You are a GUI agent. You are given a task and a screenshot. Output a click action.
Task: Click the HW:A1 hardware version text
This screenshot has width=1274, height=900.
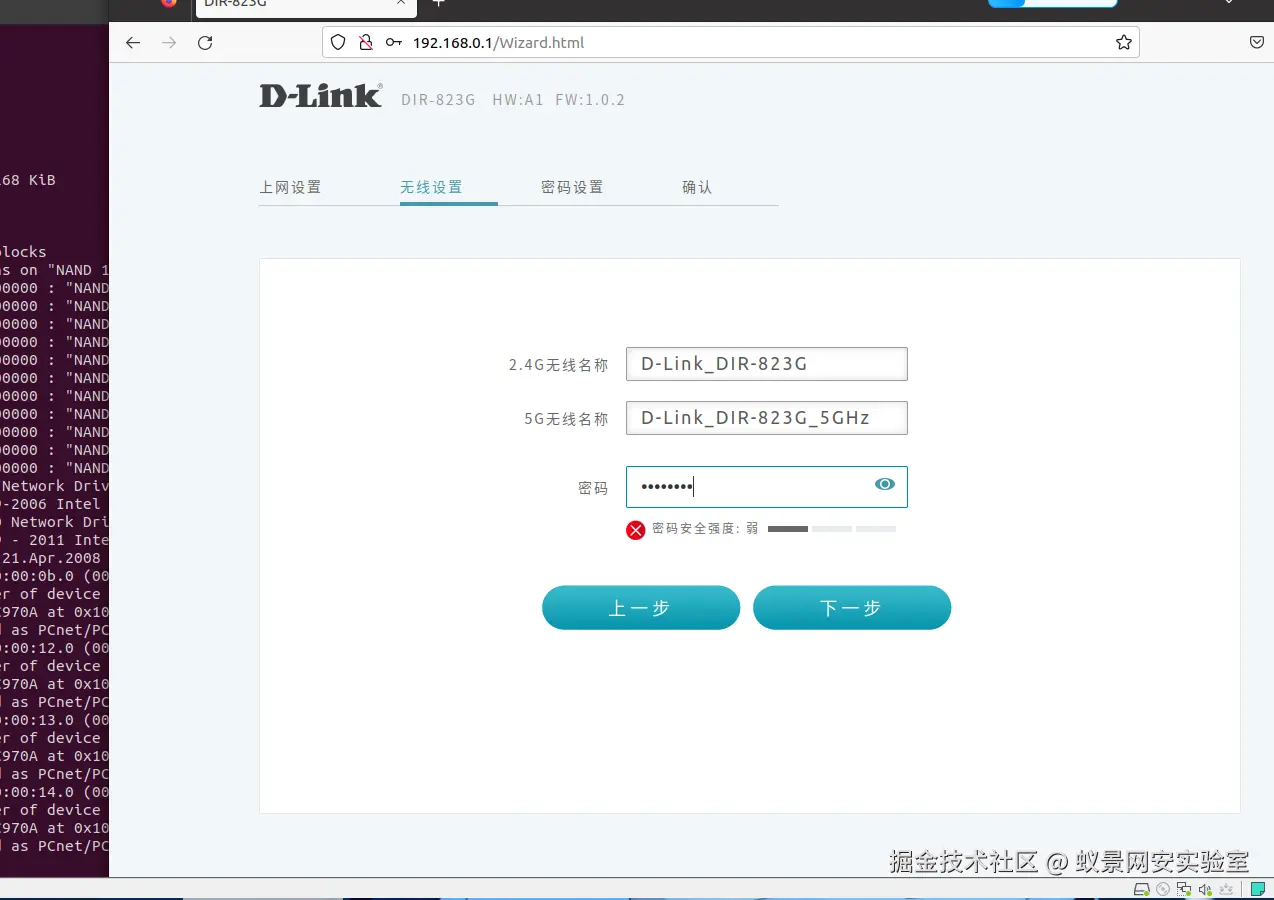[x=518, y=100]
